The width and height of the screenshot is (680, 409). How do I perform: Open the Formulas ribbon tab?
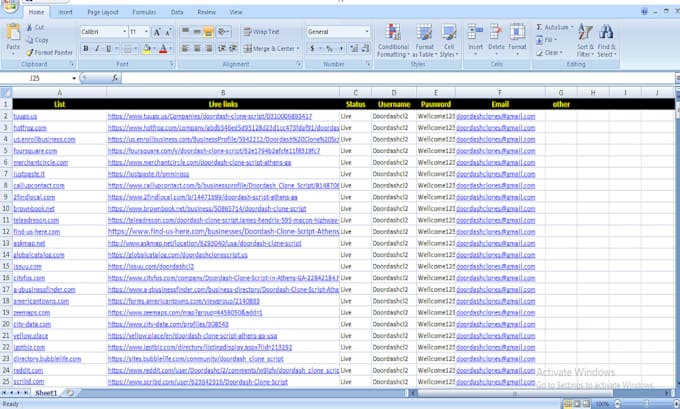(x=144, y=12)
